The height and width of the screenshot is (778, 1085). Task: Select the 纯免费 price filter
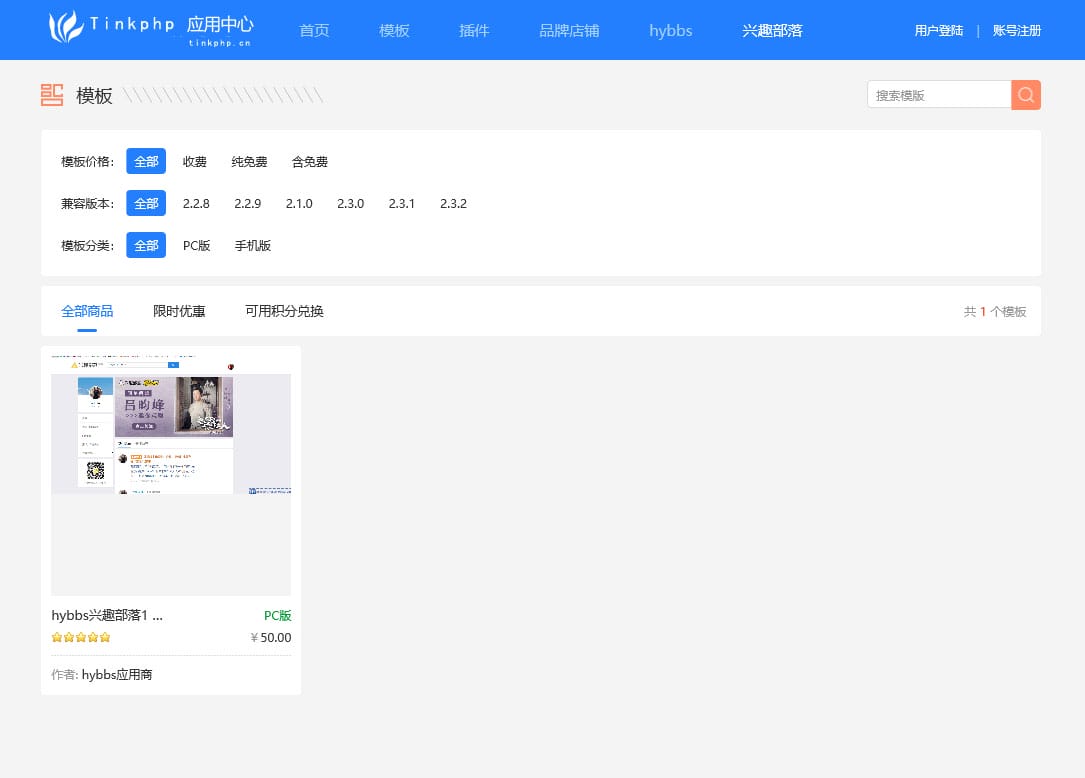248,161
